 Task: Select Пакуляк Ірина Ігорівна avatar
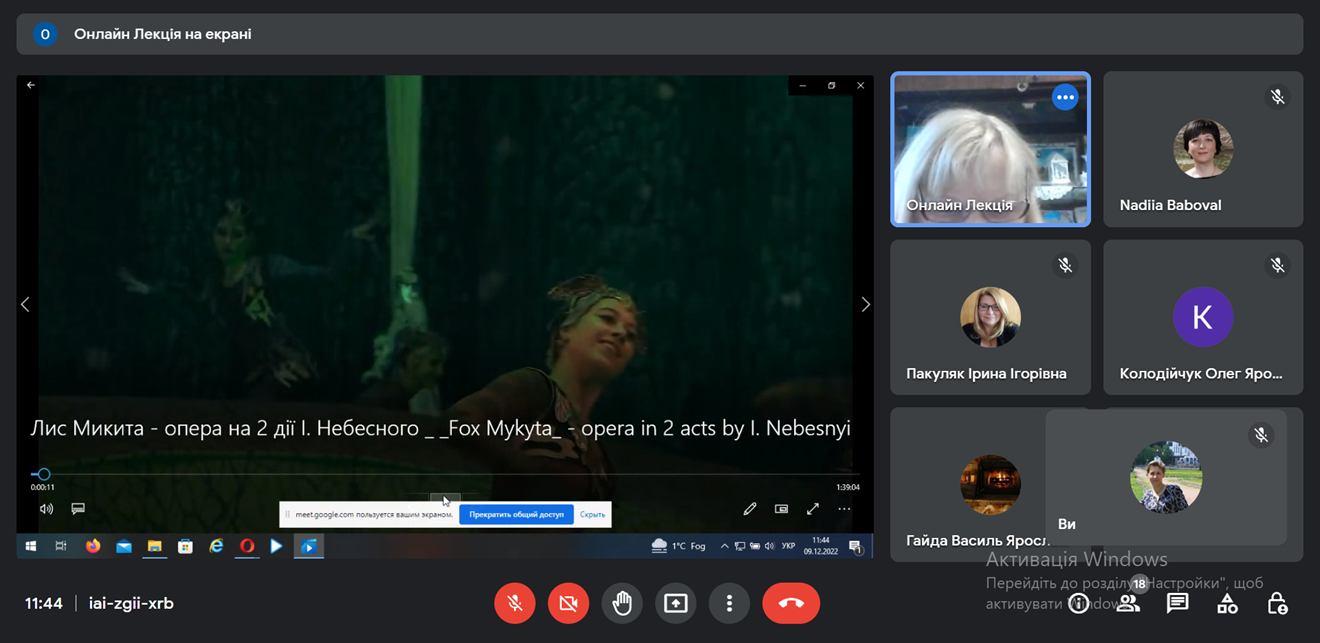[990, 317]
